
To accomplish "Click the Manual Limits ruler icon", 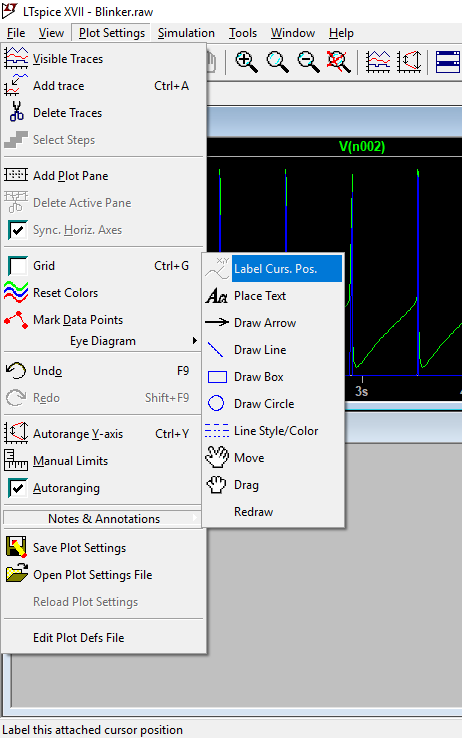I will [16, 460].
